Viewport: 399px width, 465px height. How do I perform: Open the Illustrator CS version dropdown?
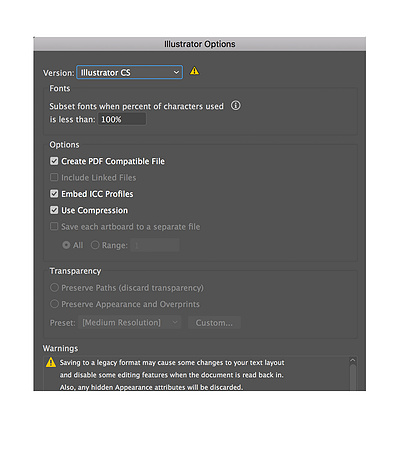129,72
